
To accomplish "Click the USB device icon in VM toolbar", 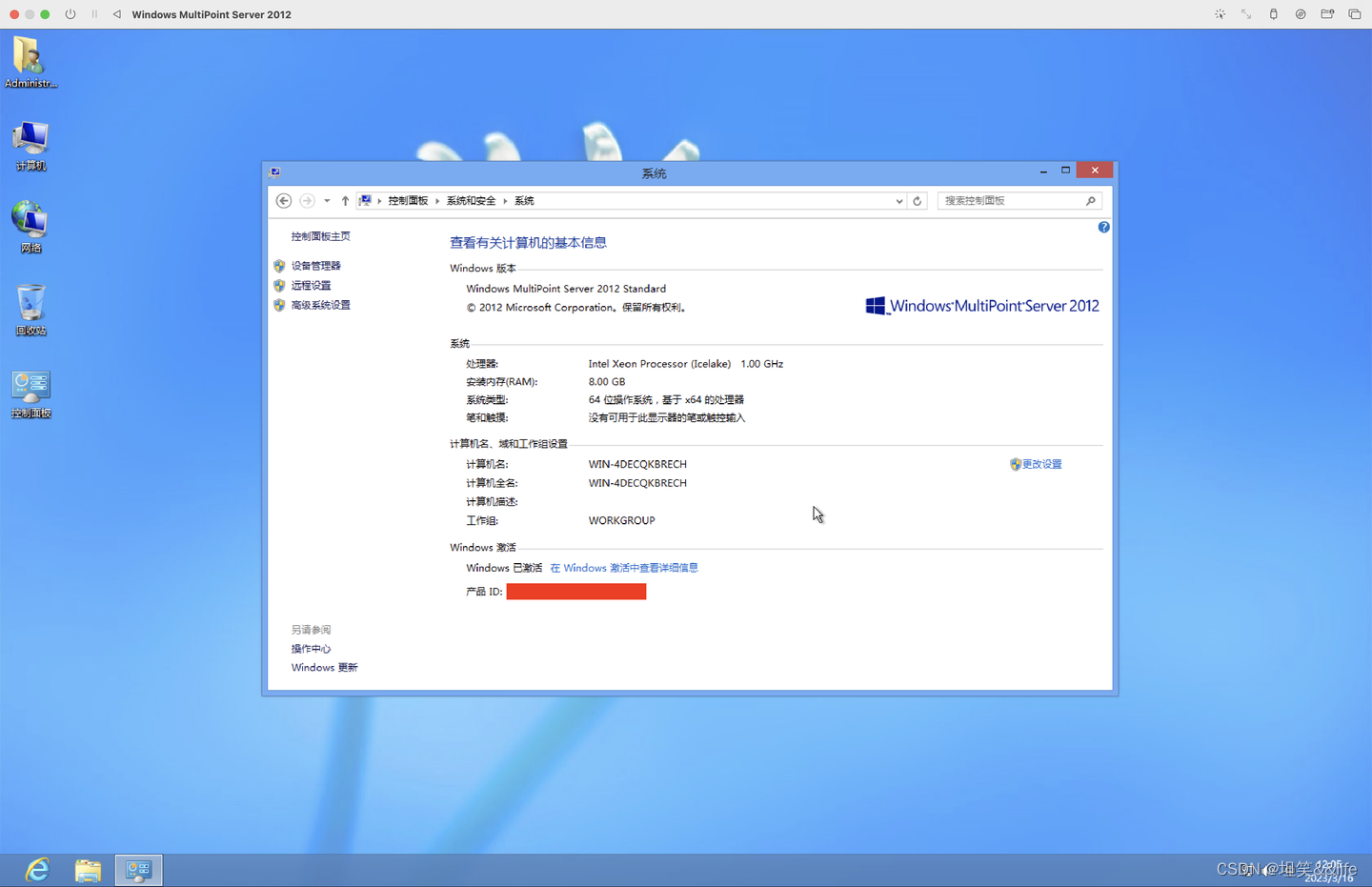I will [x=1273, y=14].
